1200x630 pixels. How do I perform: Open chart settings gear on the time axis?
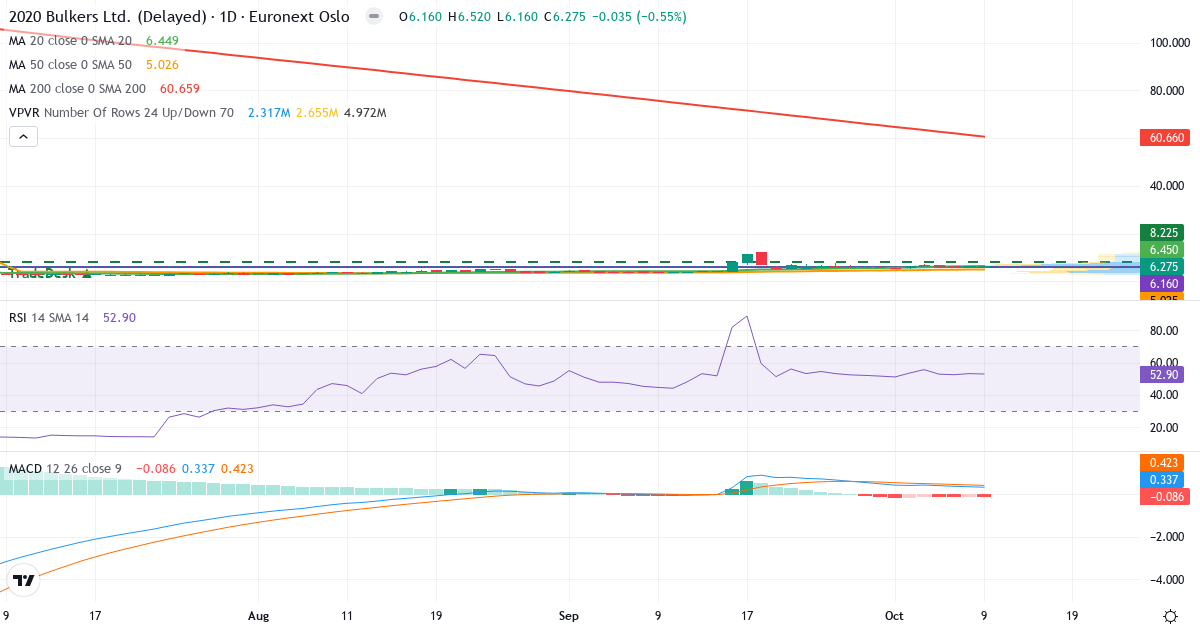[1169, 616]
